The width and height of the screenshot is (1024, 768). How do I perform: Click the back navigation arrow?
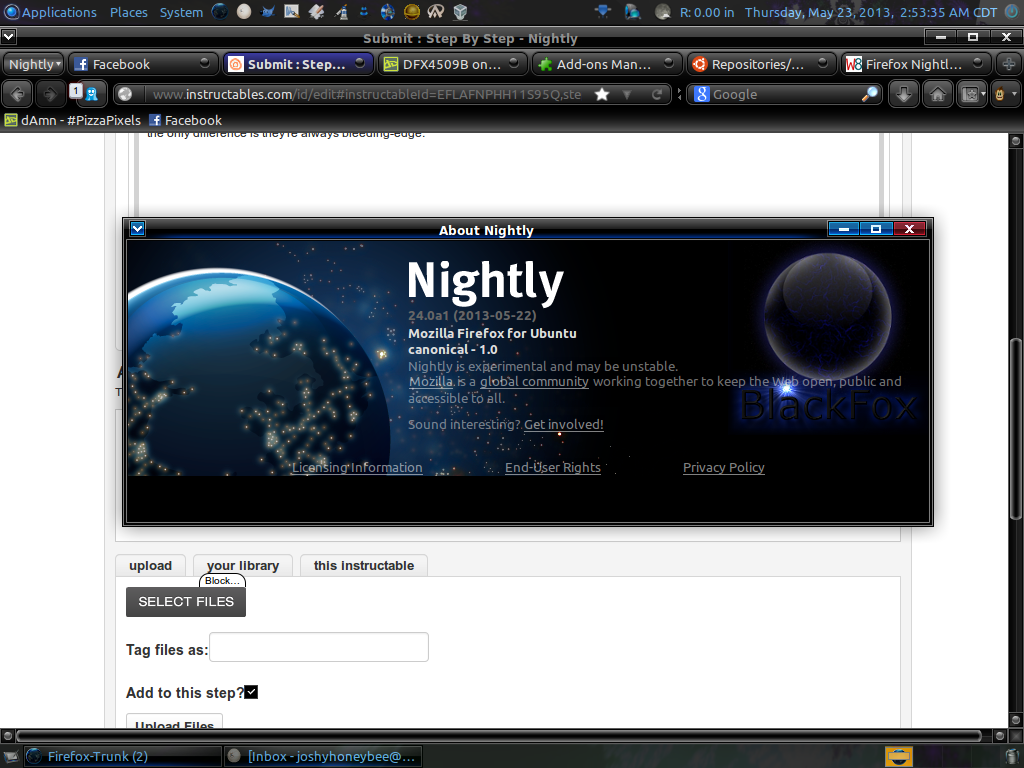17,94
